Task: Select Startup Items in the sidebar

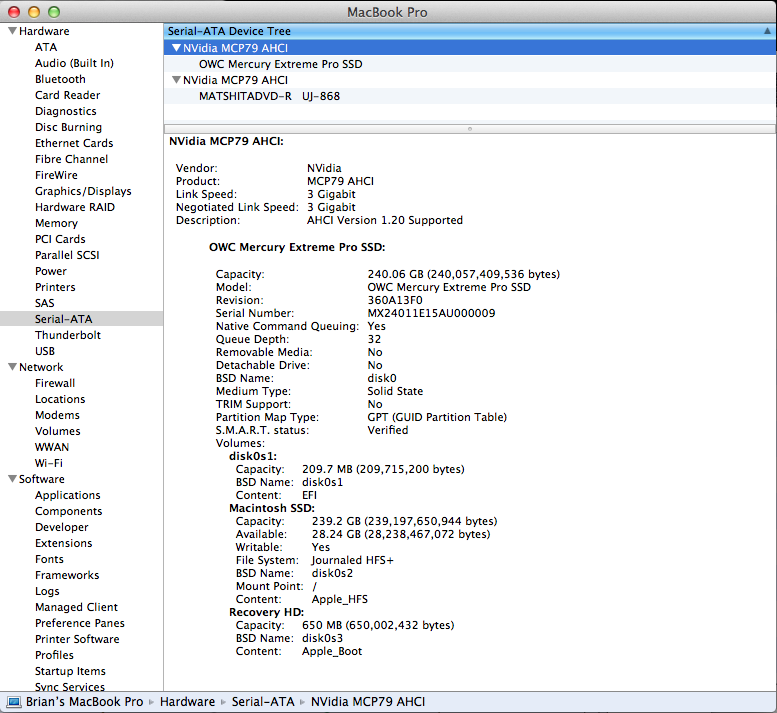Action: pos(70,671)
